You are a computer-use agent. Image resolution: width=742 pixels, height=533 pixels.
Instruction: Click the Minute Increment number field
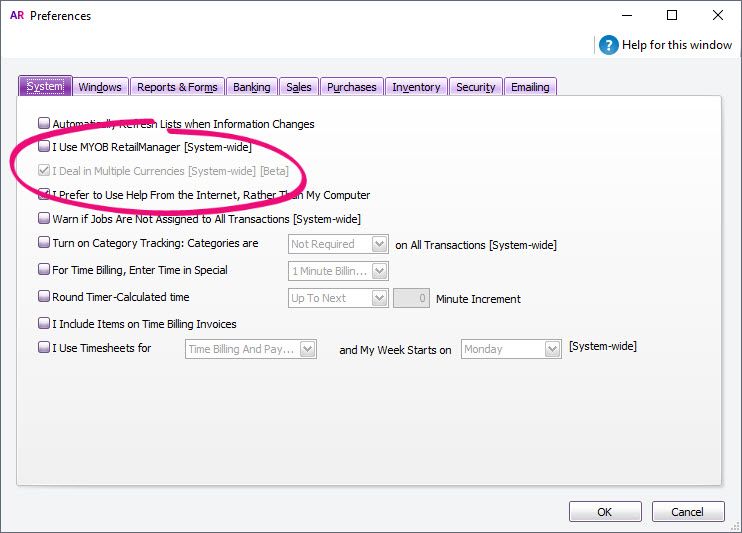tap(412, 298)
